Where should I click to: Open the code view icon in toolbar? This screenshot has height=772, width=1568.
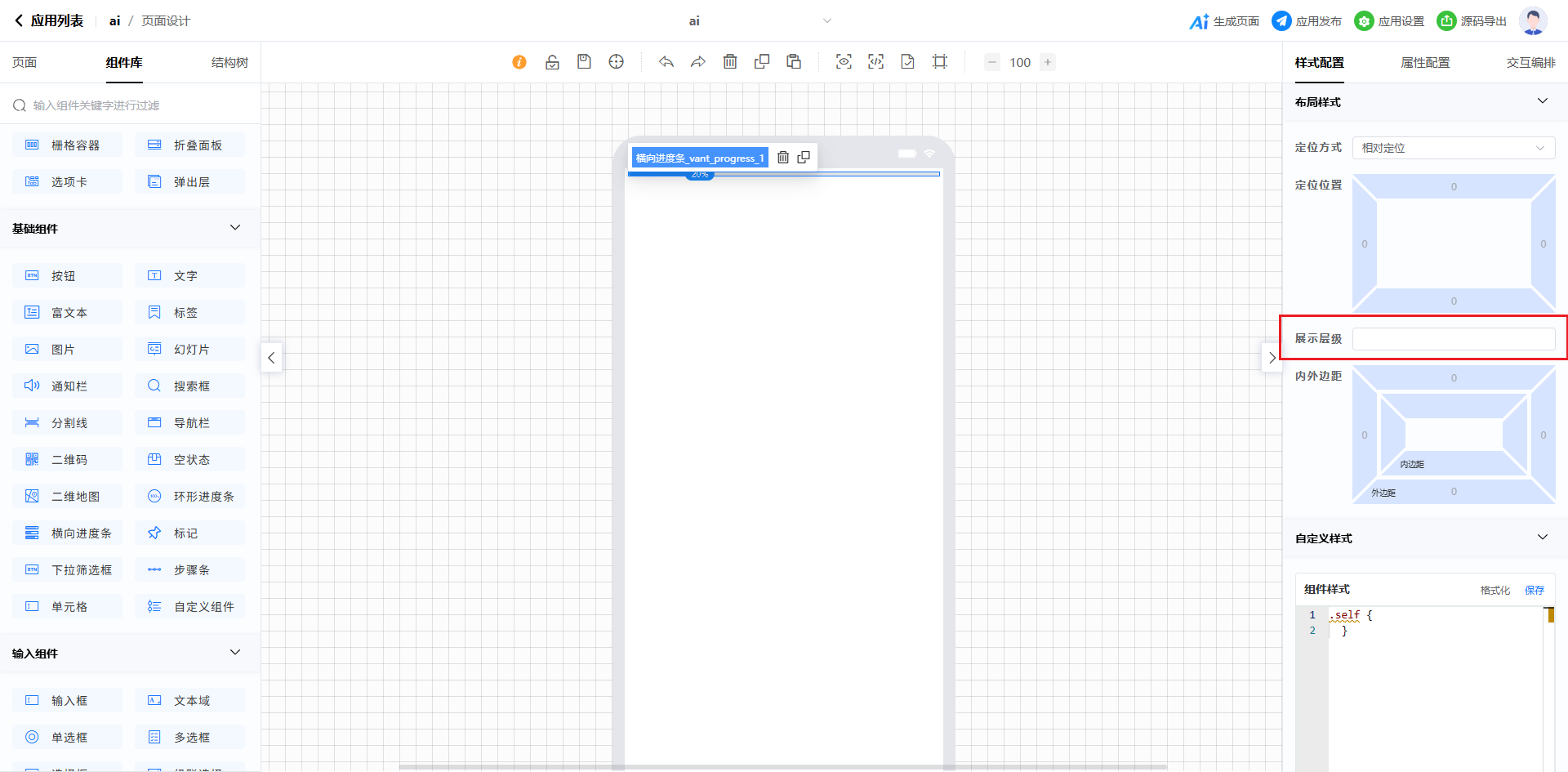coord(875,62)
